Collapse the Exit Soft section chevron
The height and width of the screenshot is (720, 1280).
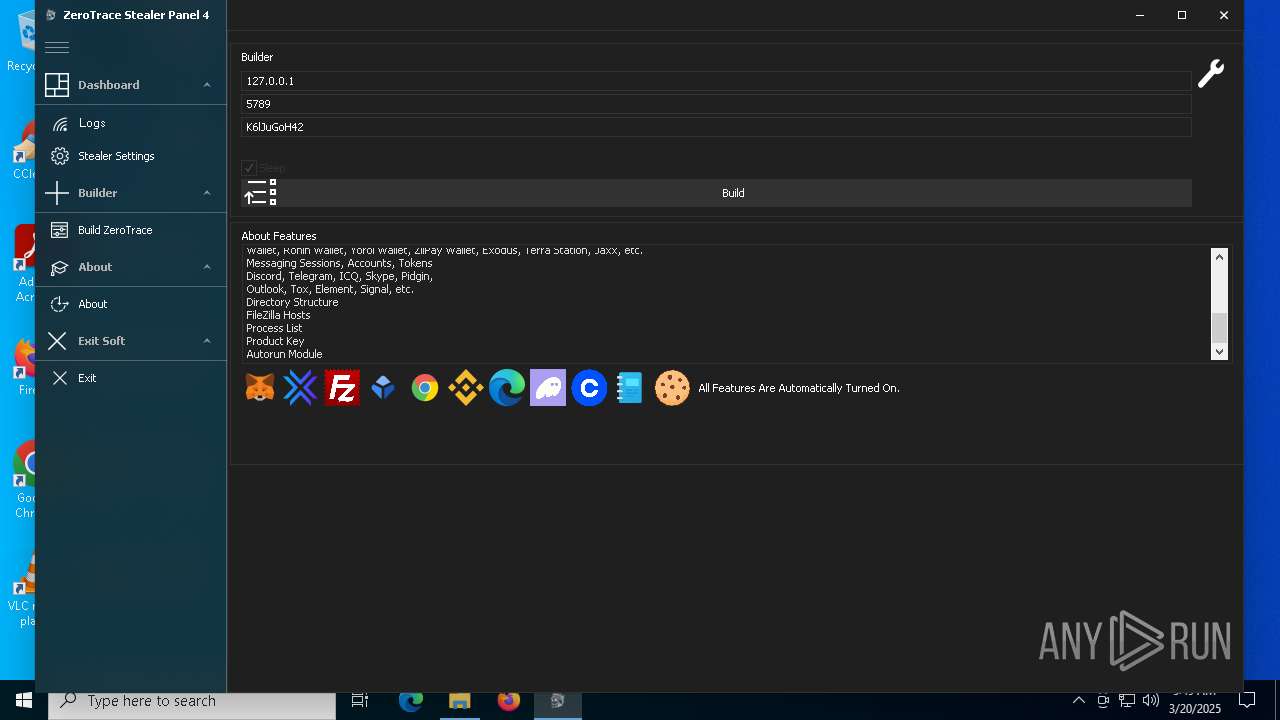coord(207,341)
